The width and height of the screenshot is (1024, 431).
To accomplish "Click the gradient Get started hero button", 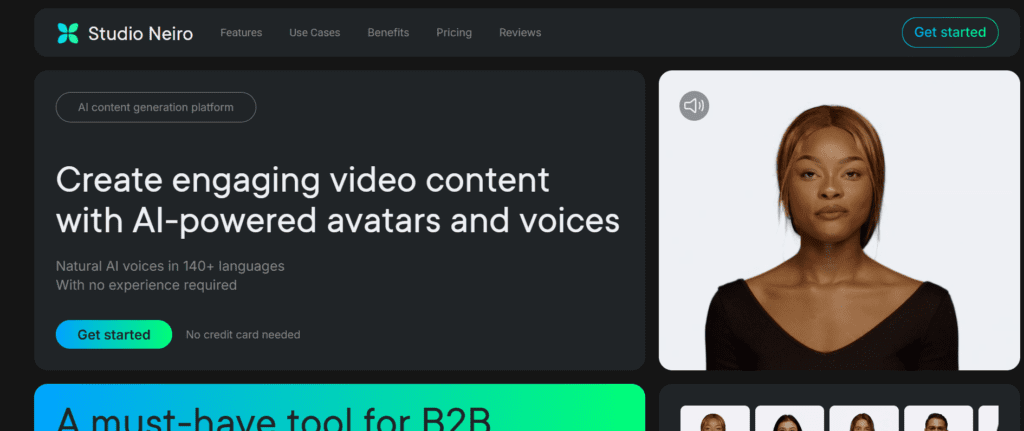I will (114, 335).
